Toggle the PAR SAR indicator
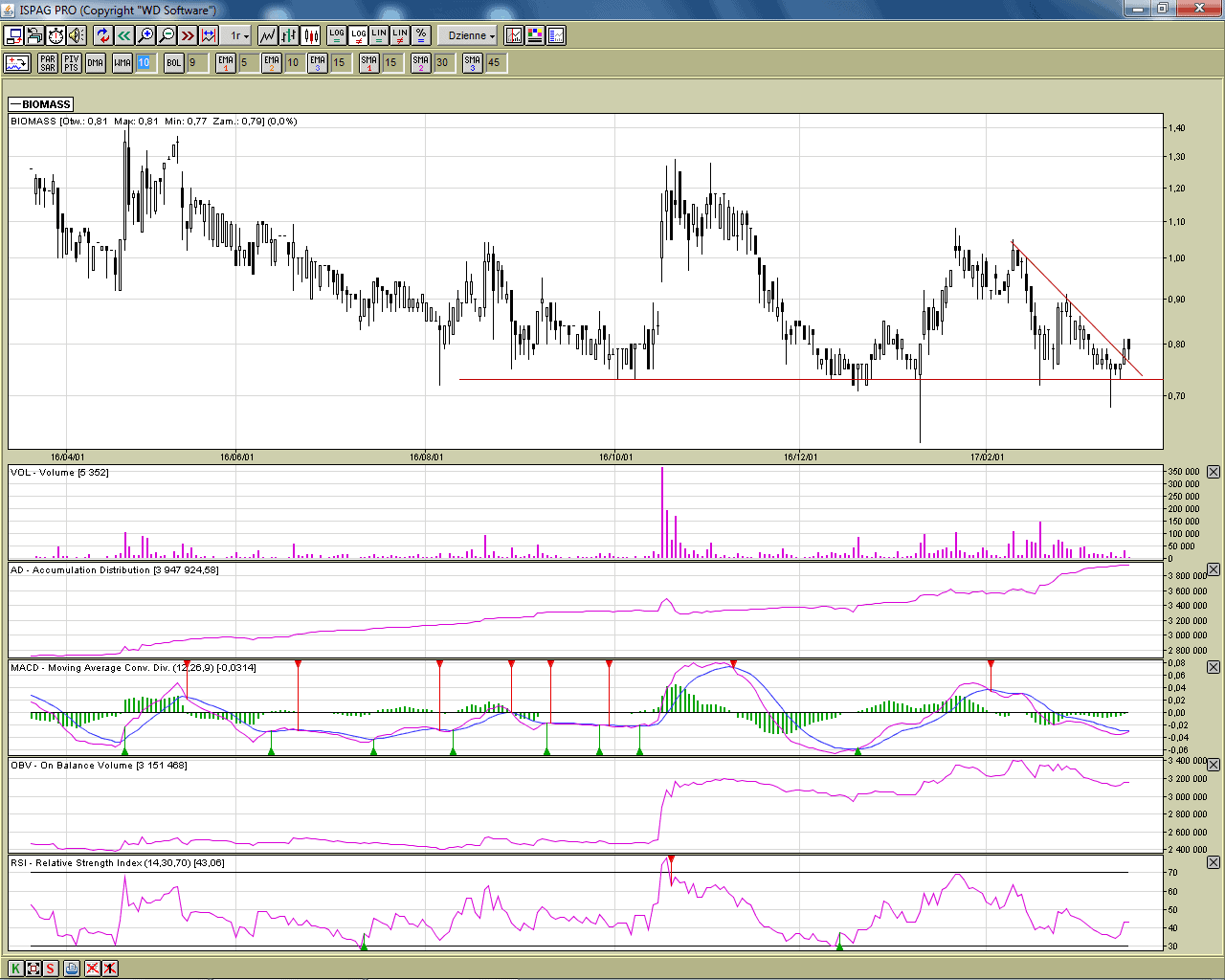Screen dimensions: 1225x980 tap(48, 63)
